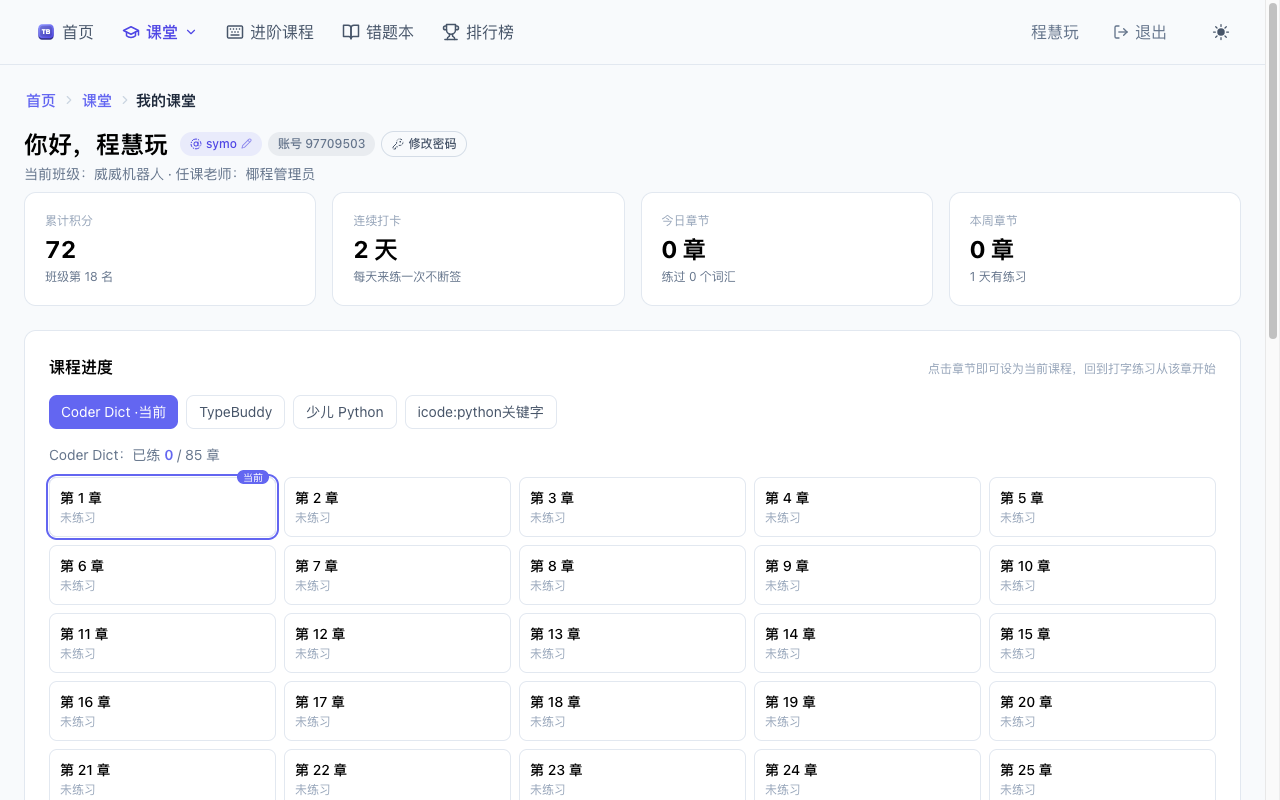1280x800 pixels.
Task: Select chapter card 第 4 章
Action: click(x=867, y=507)
